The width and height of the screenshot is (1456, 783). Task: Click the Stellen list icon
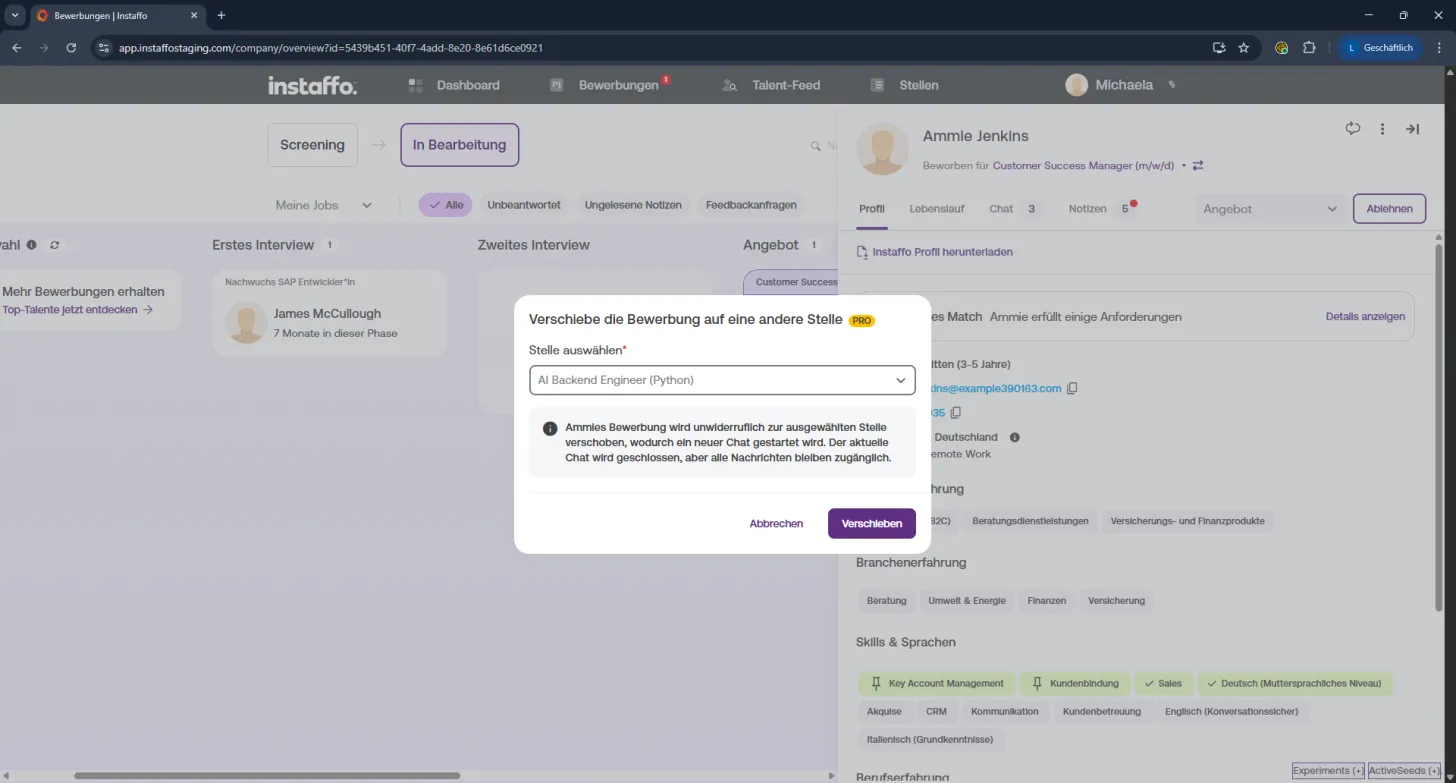click(x=877, y=86)
